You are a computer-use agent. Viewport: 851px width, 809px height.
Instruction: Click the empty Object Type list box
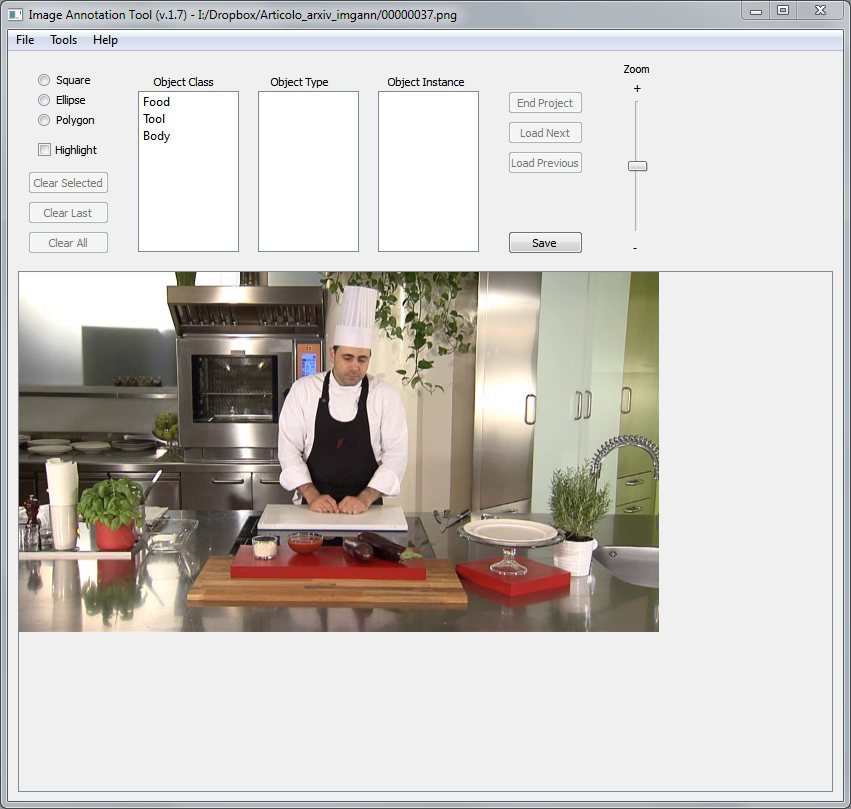point(308,171)
